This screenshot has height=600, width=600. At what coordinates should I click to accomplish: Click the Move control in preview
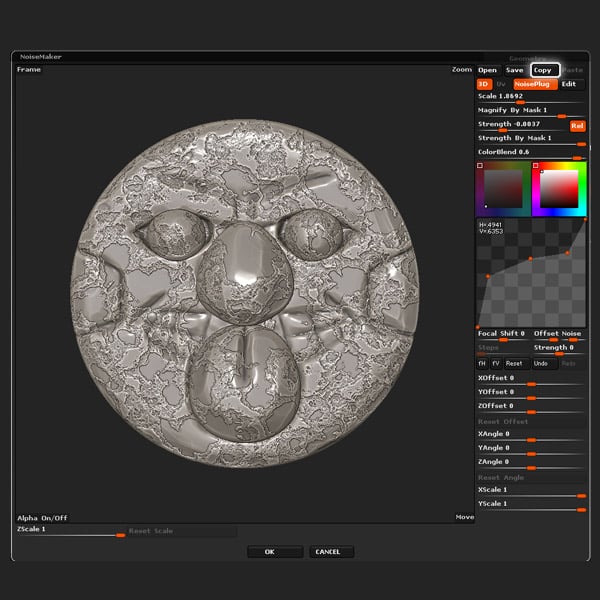(464, 517)
